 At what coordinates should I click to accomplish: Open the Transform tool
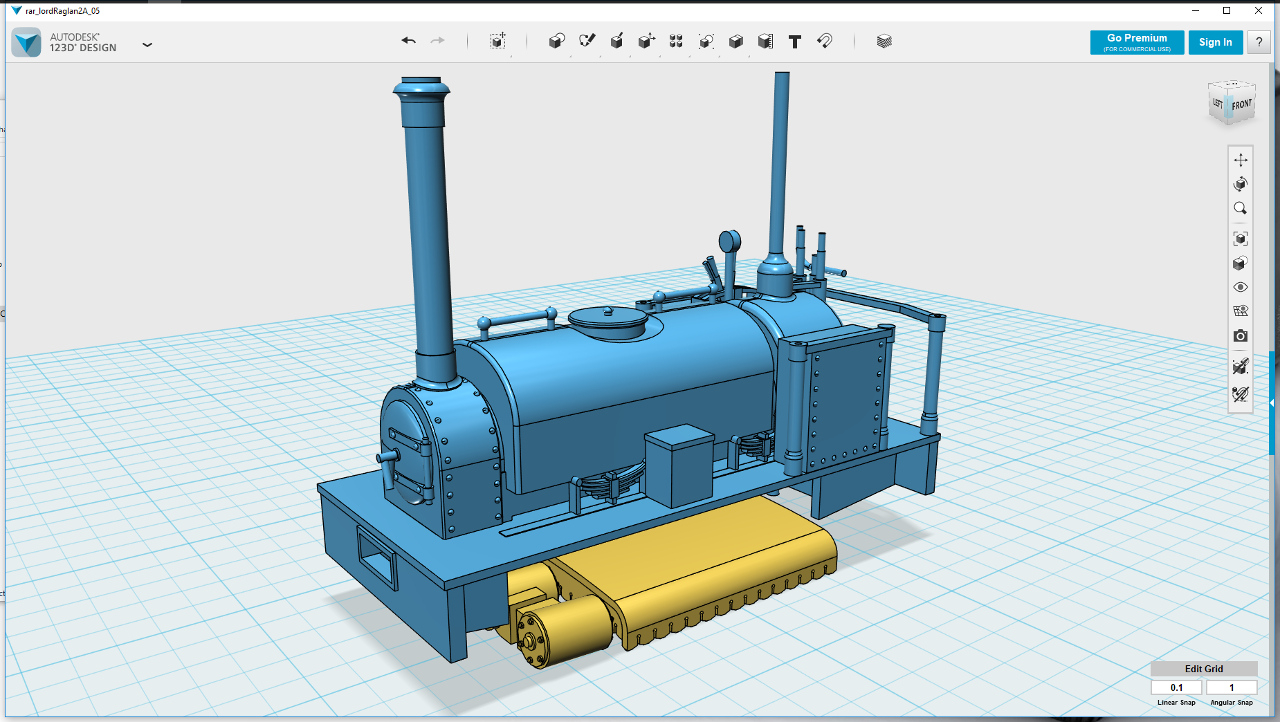coord(498,41)
